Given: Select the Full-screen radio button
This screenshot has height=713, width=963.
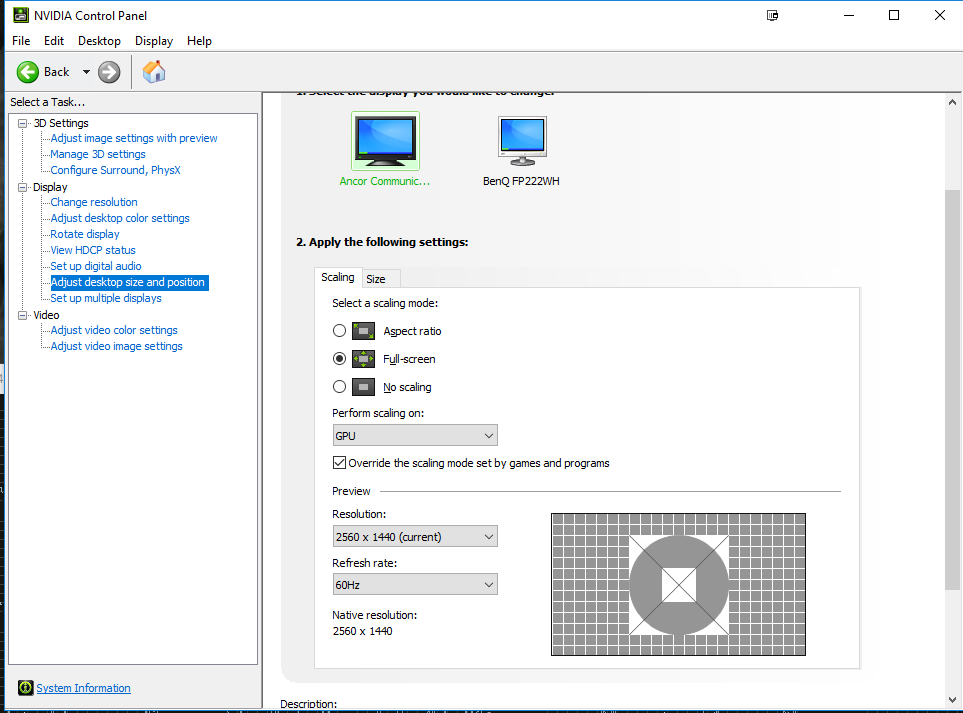Looking at the screenshot, I should (339, 359).
